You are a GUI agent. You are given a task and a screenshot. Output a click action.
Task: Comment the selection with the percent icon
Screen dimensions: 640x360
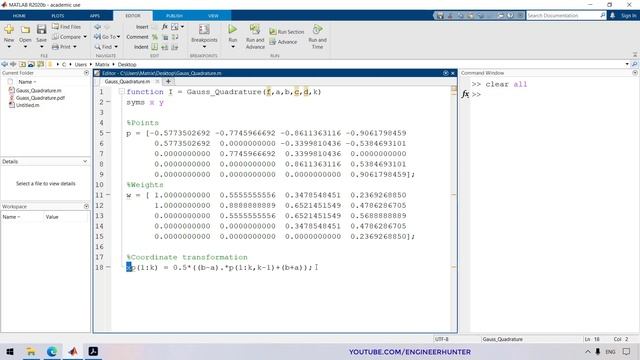tap(155, 37)
